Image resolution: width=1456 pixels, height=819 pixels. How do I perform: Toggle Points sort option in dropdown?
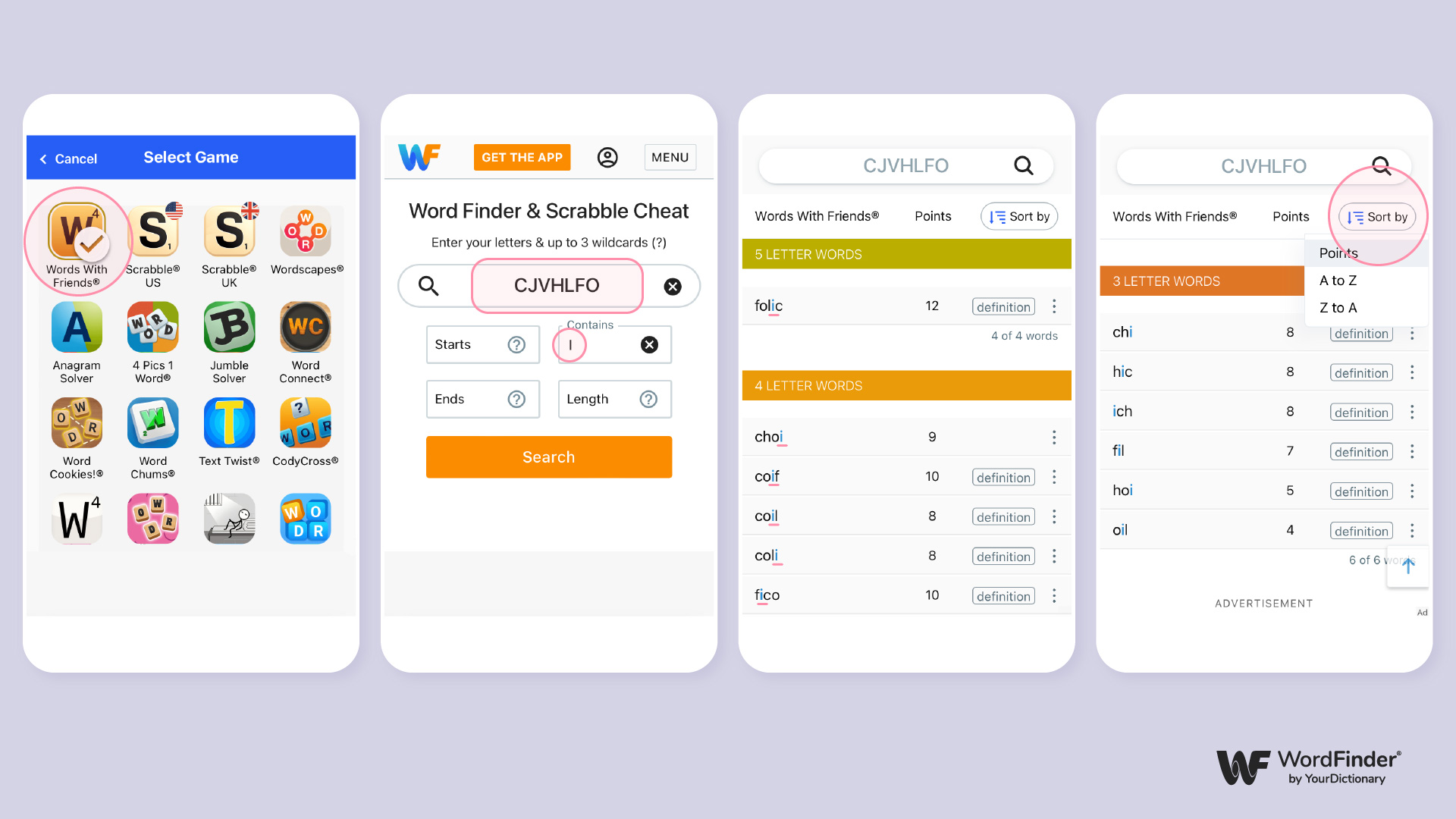click(x=1339, y=253)
